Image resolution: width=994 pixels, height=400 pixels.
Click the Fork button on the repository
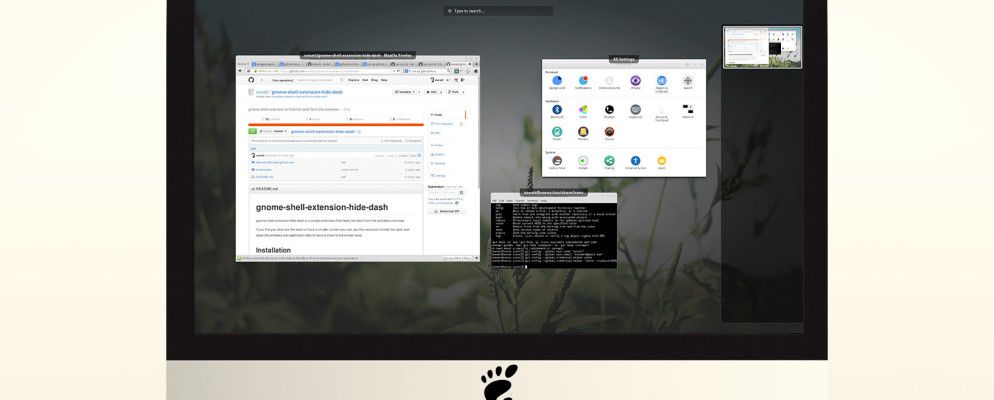[453, 92]
